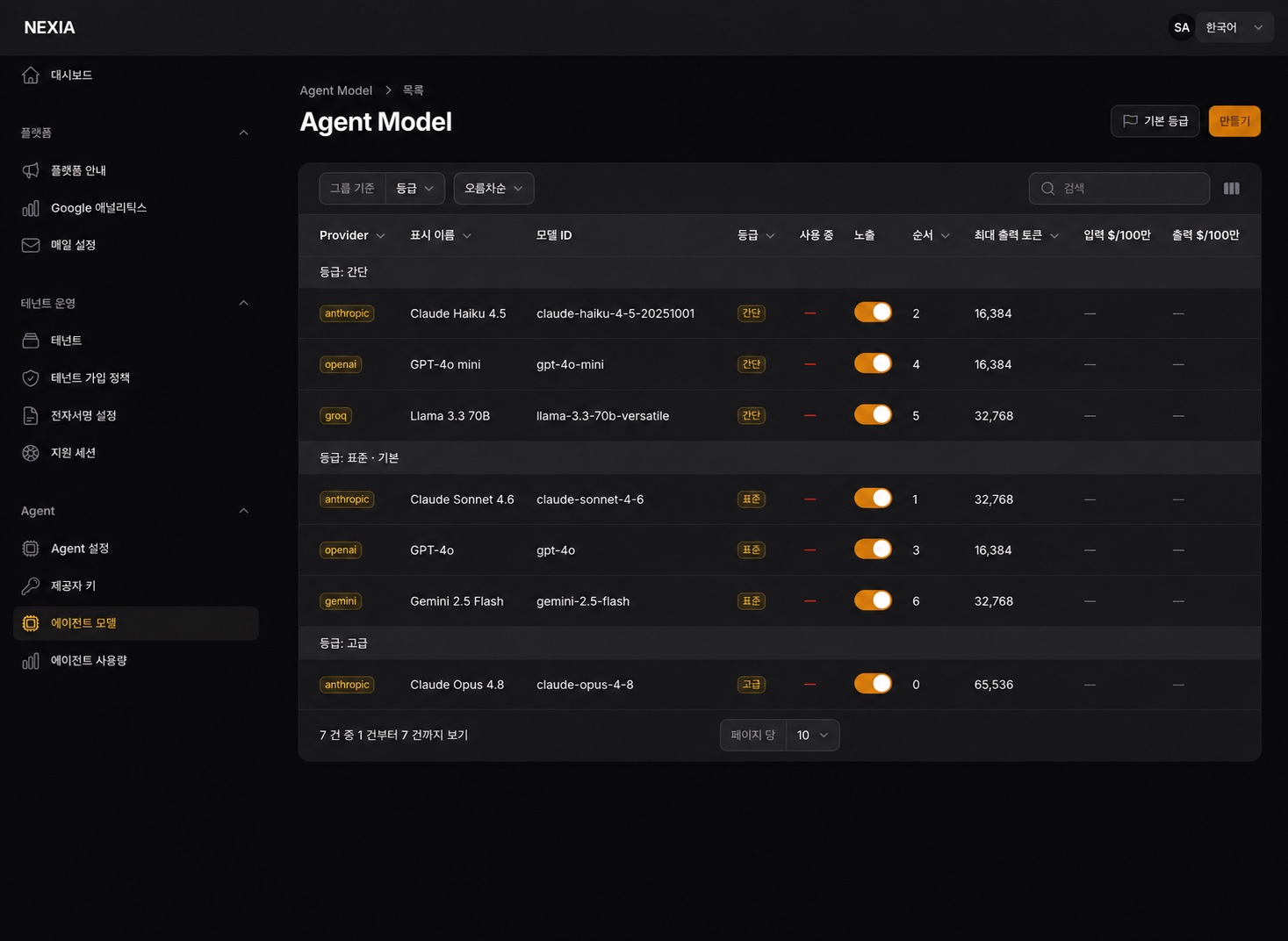Image resolution: width=1288 pixels, height=941 pixels.
Task: Collapse the Agent sidebar section
Action: 244,511
